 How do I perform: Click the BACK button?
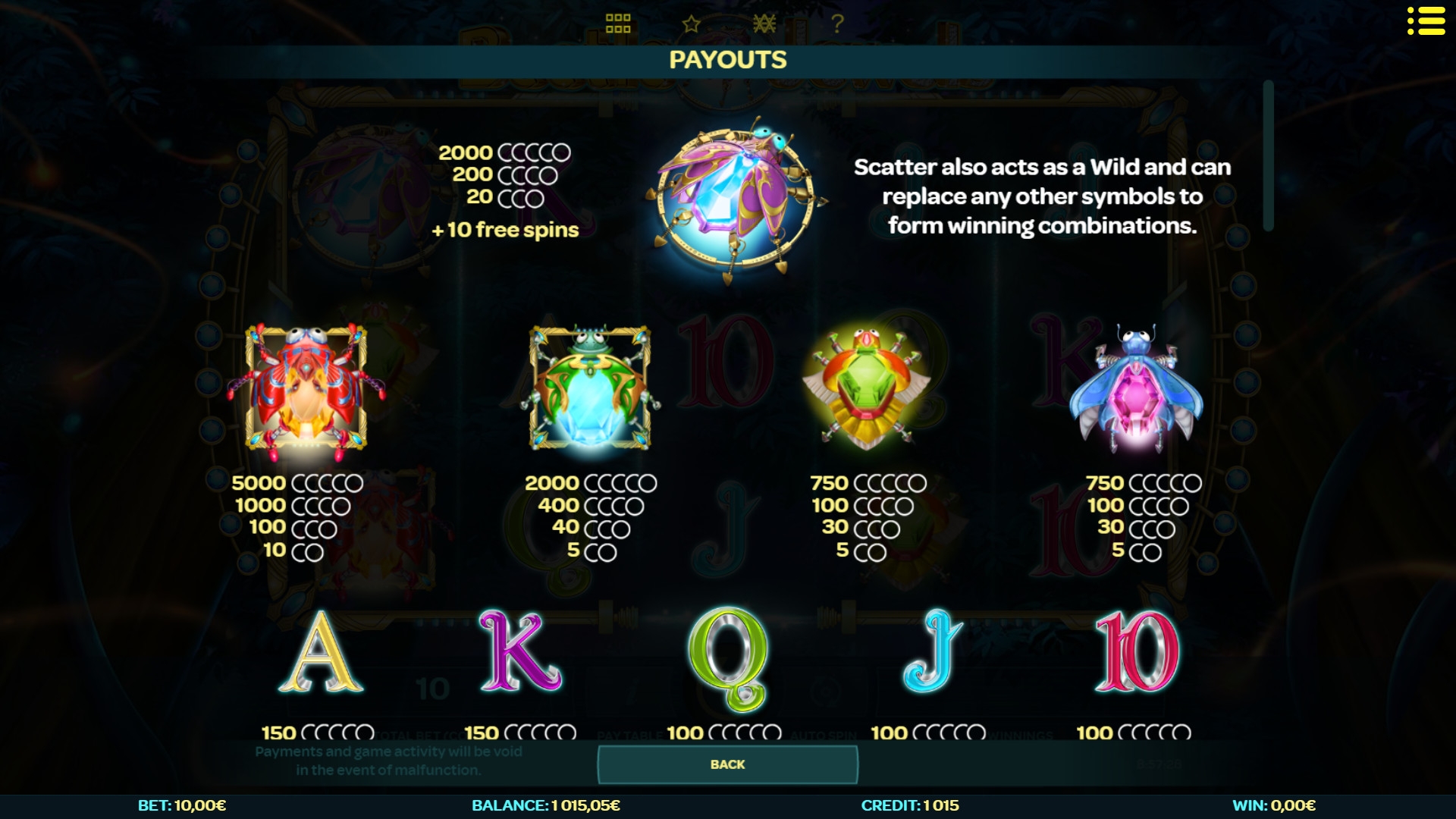(728, 764)
